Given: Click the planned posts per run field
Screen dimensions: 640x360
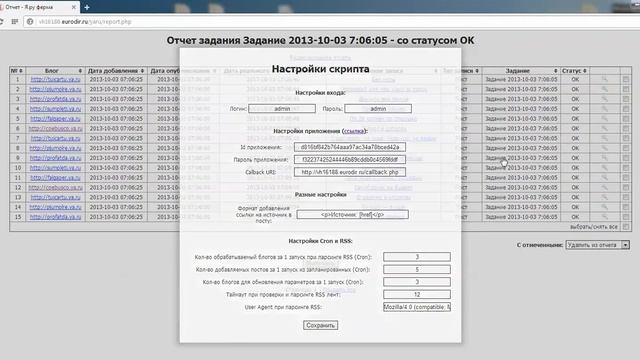Looking at the screenshot, I should 417,269.
